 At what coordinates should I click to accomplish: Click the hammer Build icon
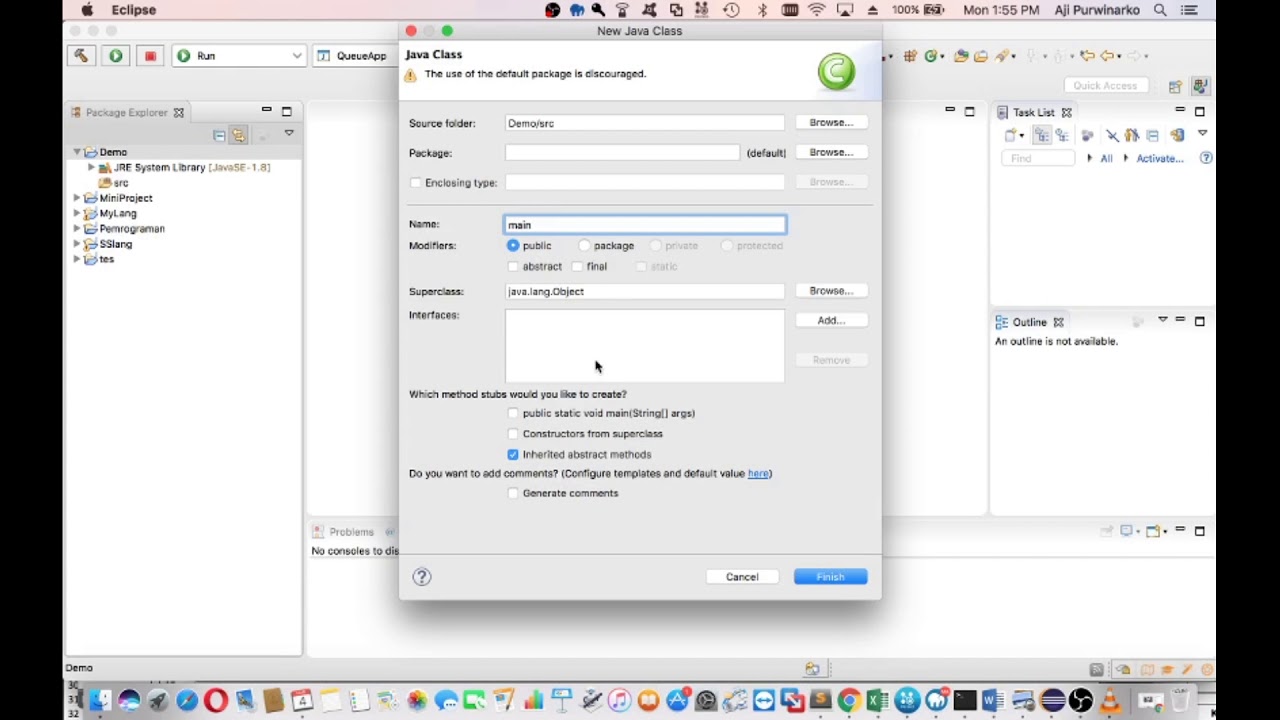click(x=81, y=56)
